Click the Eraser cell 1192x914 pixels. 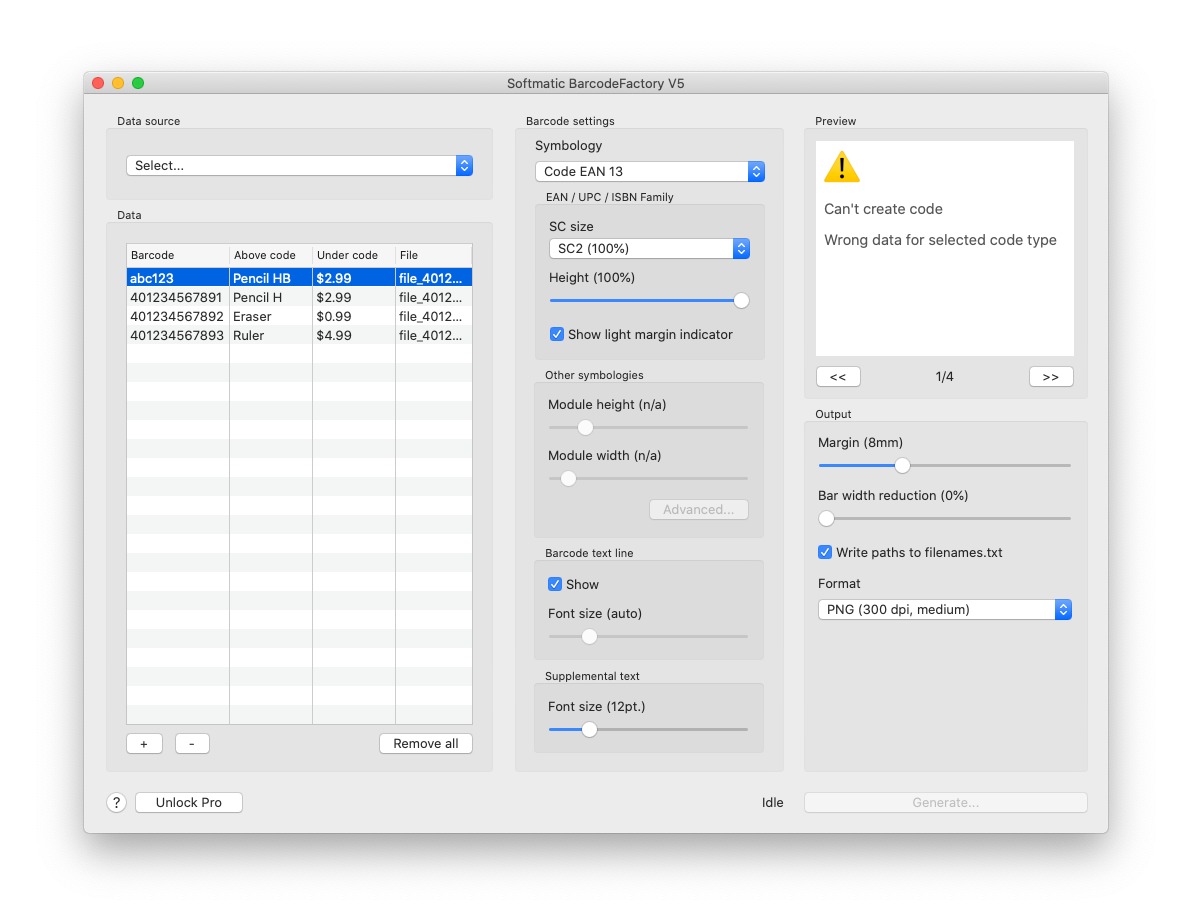point(271,316)
